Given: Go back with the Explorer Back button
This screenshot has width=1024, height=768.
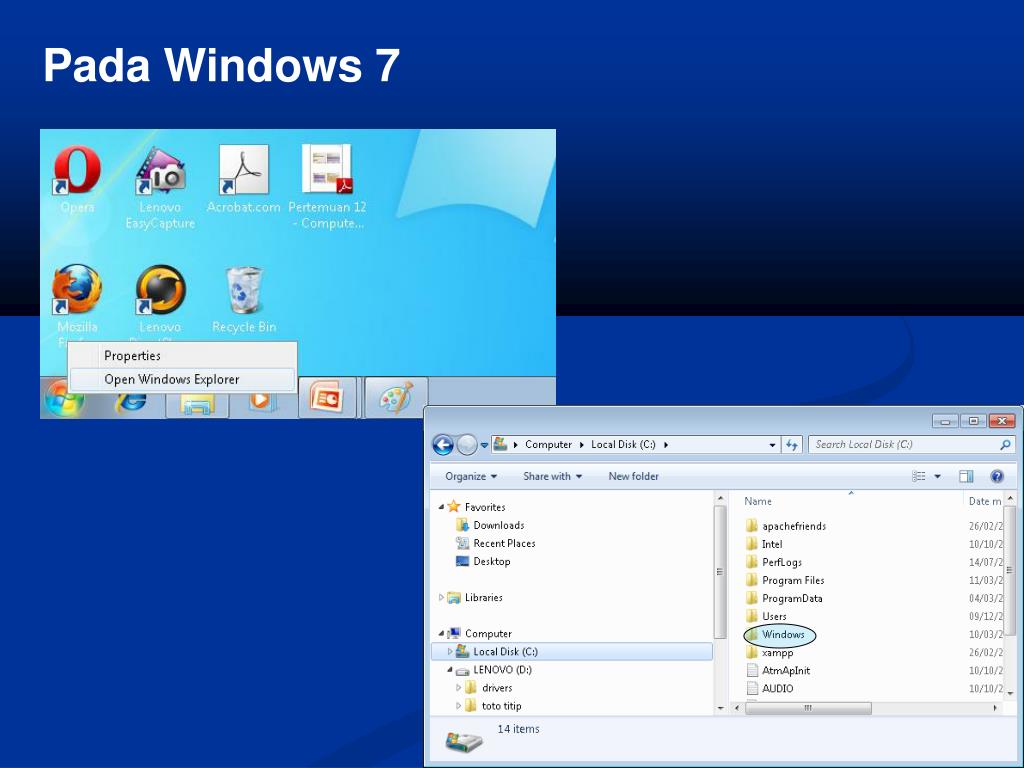Looking at the screenshot, I should [x=443, y=445].
